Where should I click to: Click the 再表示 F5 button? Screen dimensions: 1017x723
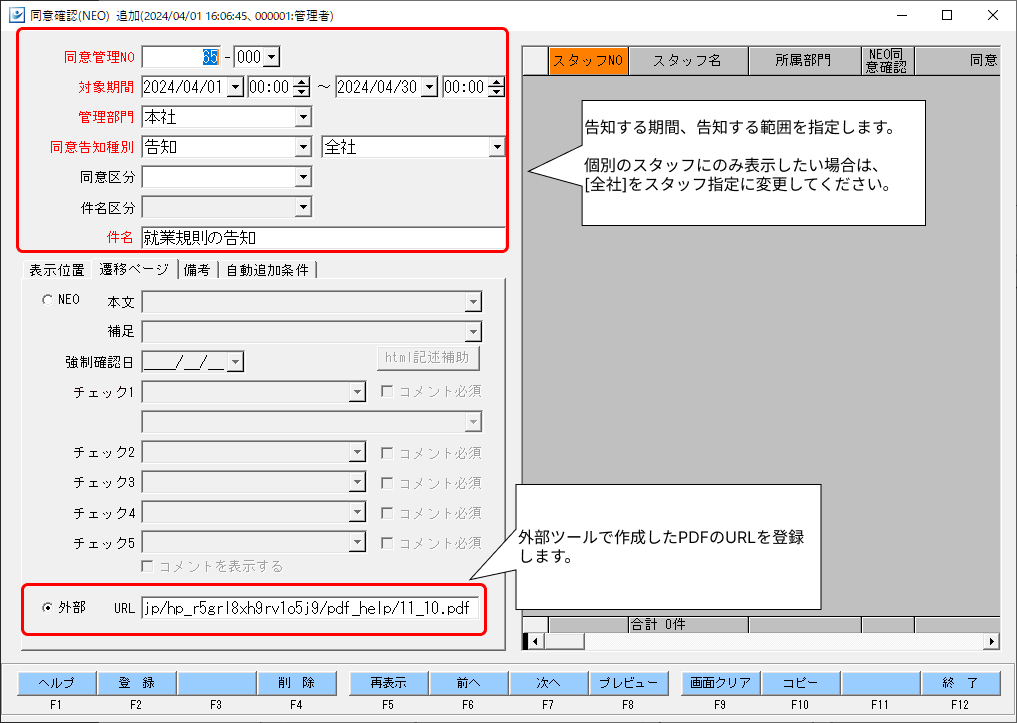389,683
